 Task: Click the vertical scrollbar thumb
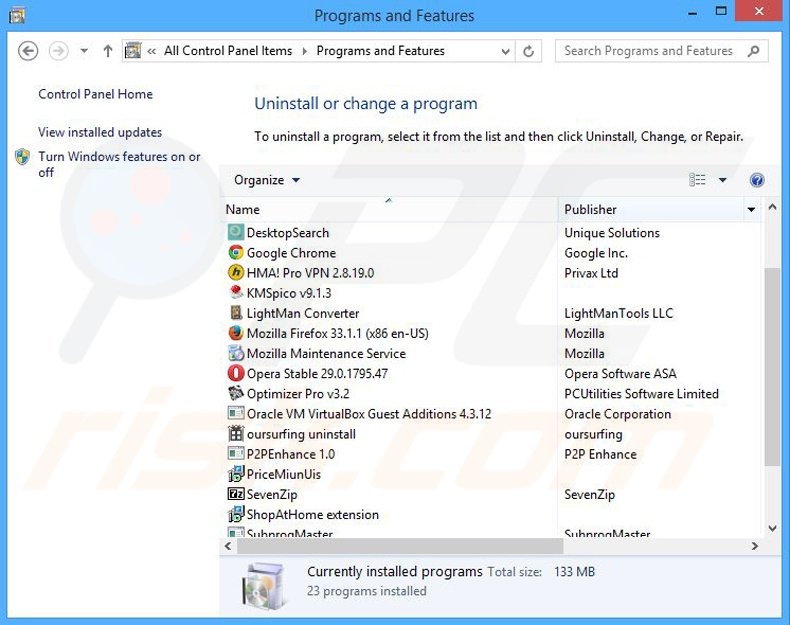click(x=772, y=367)
